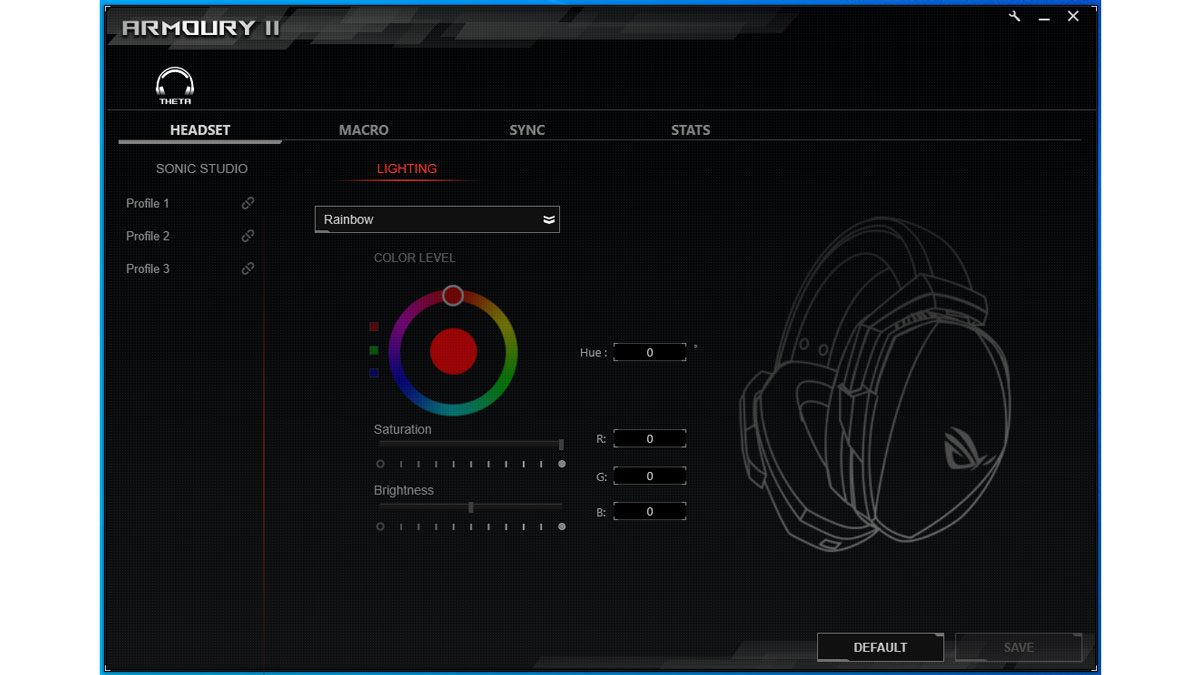Image resolution: width=1200 pixels, height=675 pixels.
Task: Minimize the Armoury II window
Action: click(1044, 17)
